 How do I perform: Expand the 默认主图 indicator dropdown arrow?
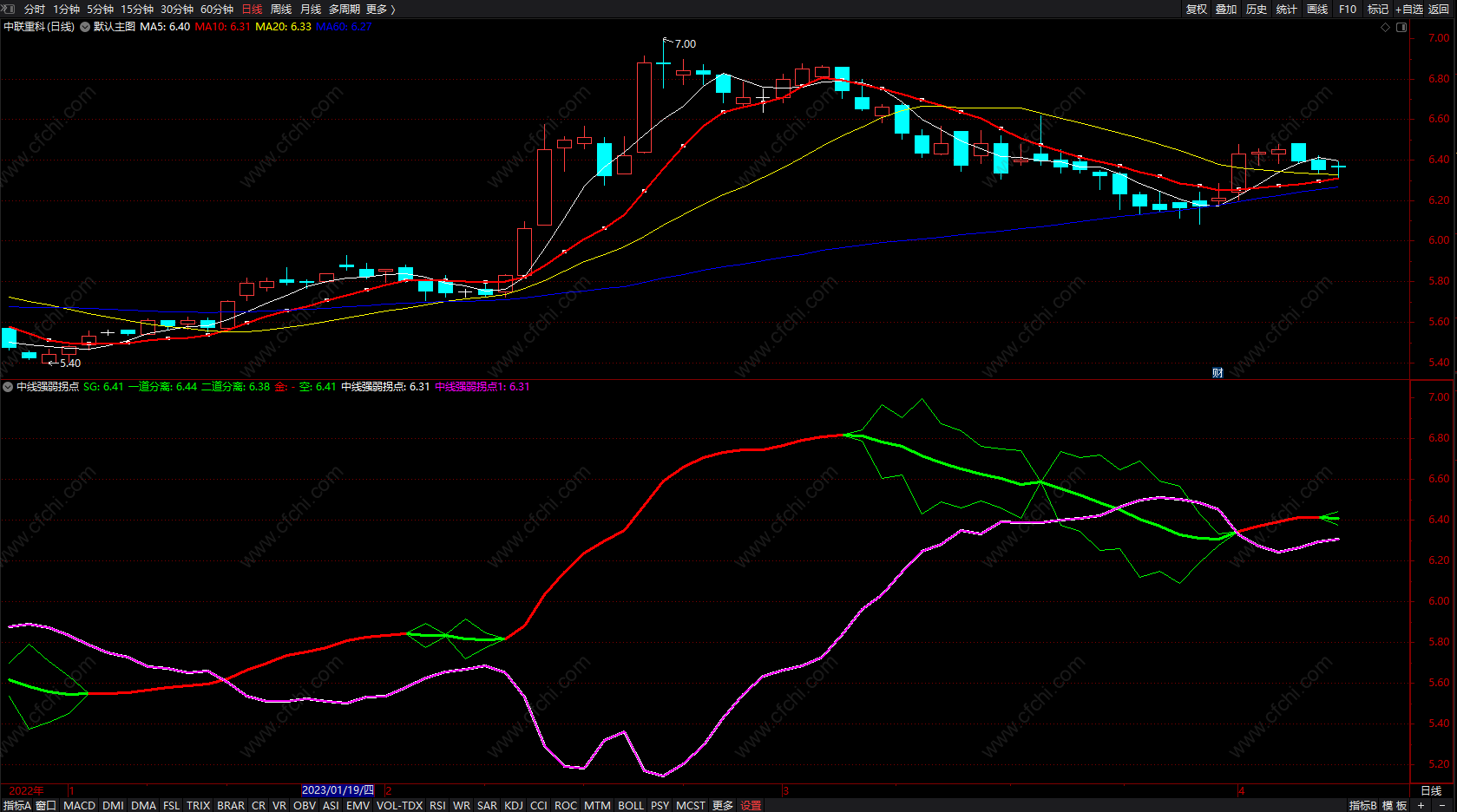click(85, 27)
